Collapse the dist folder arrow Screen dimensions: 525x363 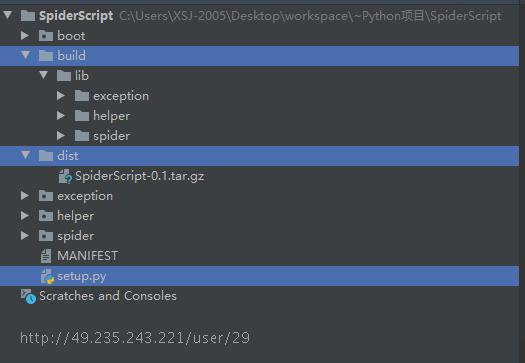click(26, 155)
